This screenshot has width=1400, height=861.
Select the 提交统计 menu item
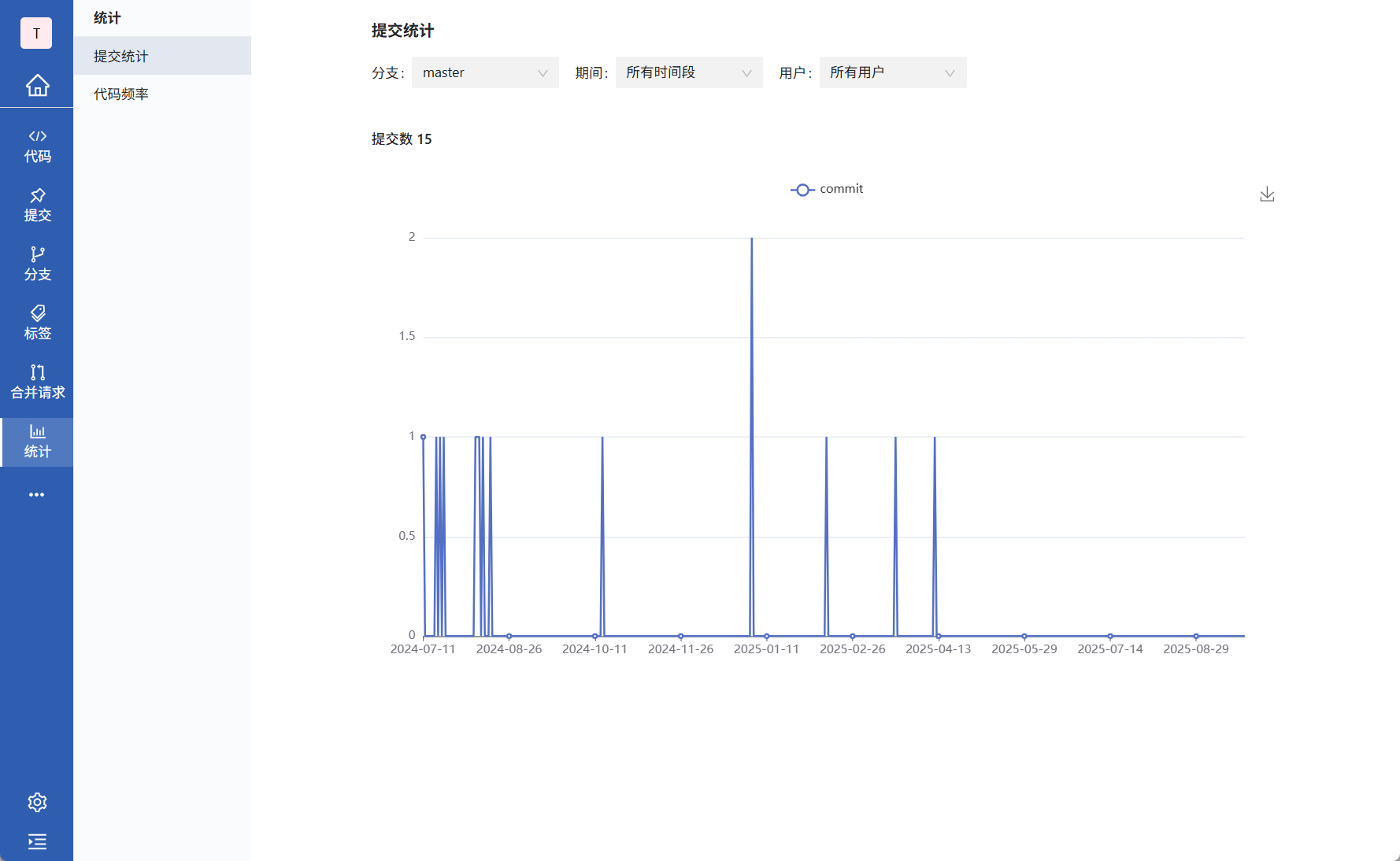(x=162, y=56)
